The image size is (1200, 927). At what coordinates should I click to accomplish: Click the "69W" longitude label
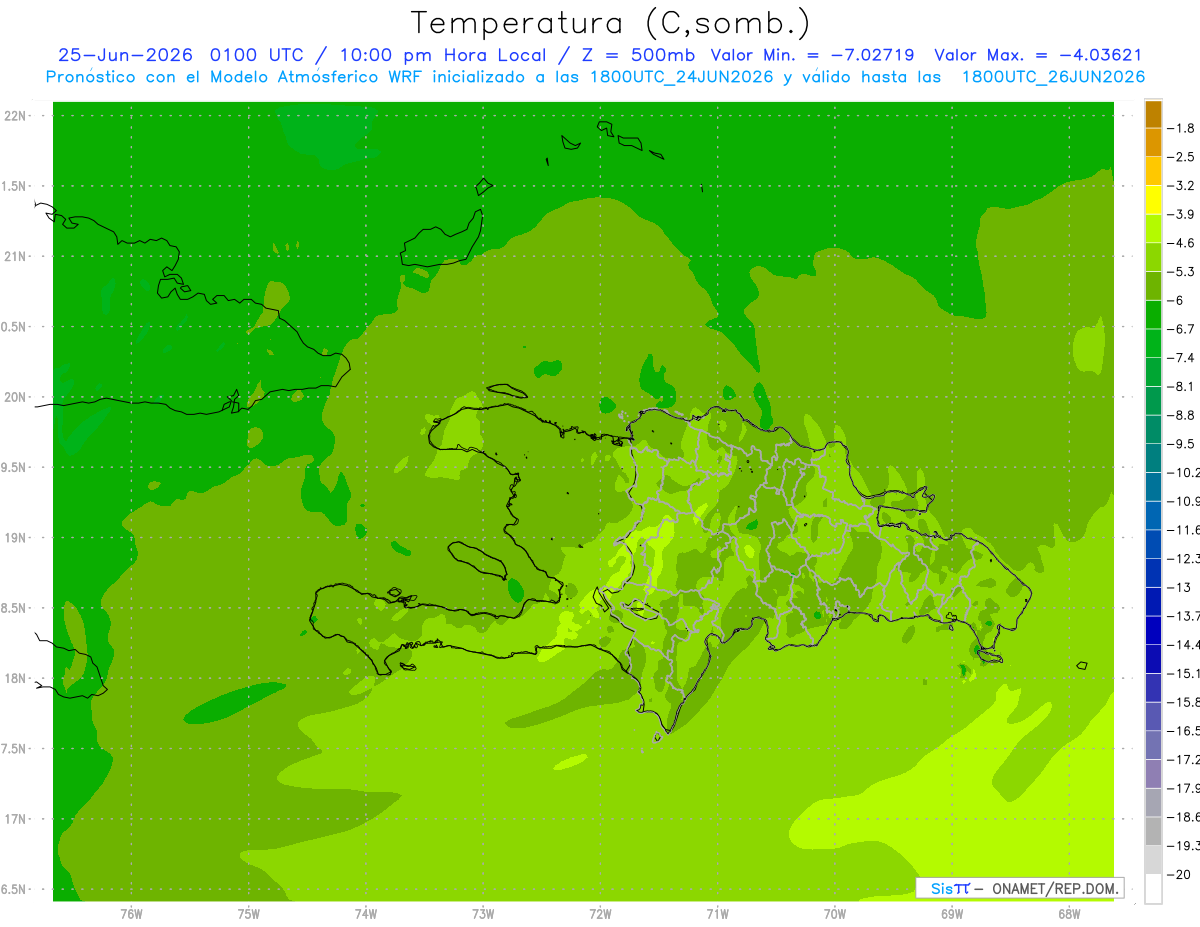click(x=952, y=913)
